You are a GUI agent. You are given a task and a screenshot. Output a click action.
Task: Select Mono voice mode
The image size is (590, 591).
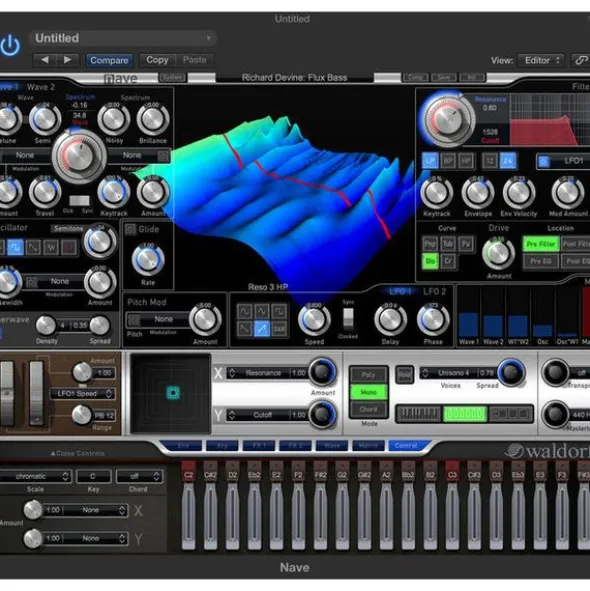[x=368, y=392]
